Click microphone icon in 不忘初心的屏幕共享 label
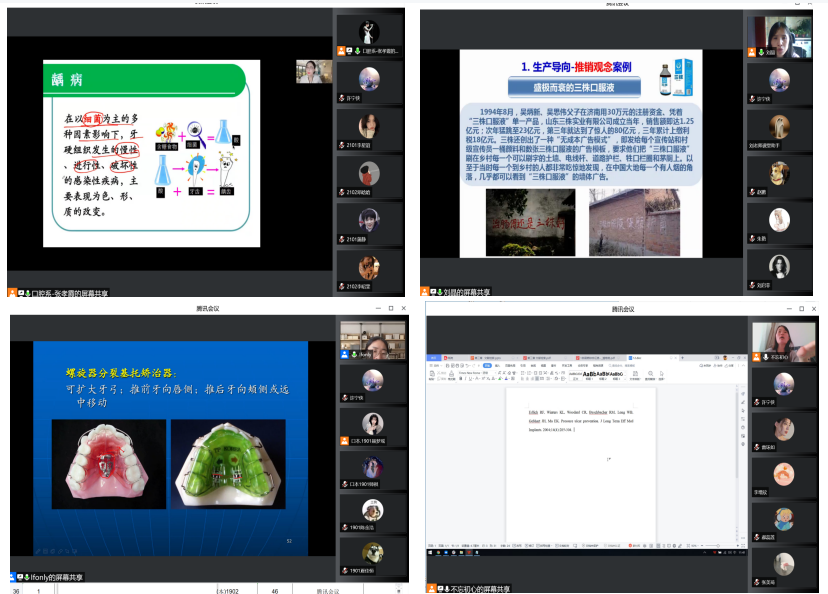The image size is (828, 594). pos(444,588)
